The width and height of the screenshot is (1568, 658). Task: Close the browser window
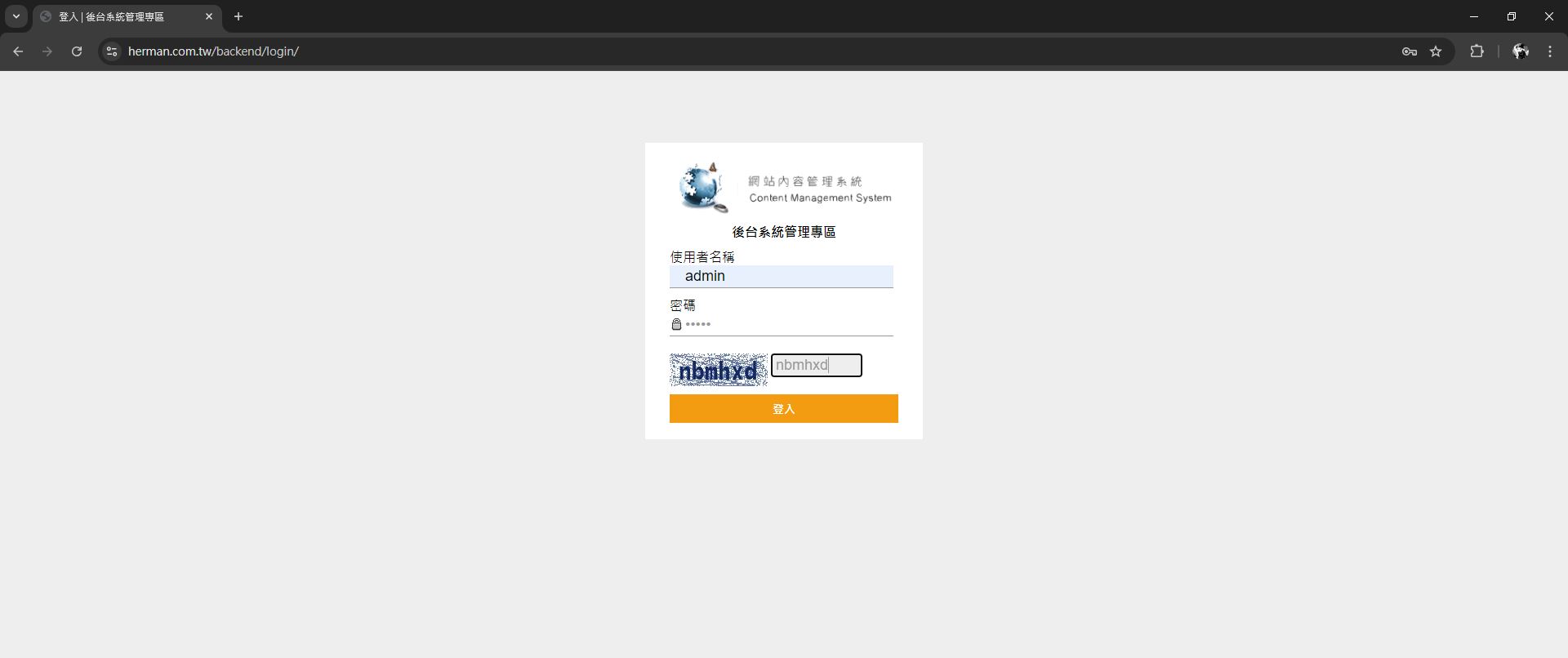coord(1549,16)
